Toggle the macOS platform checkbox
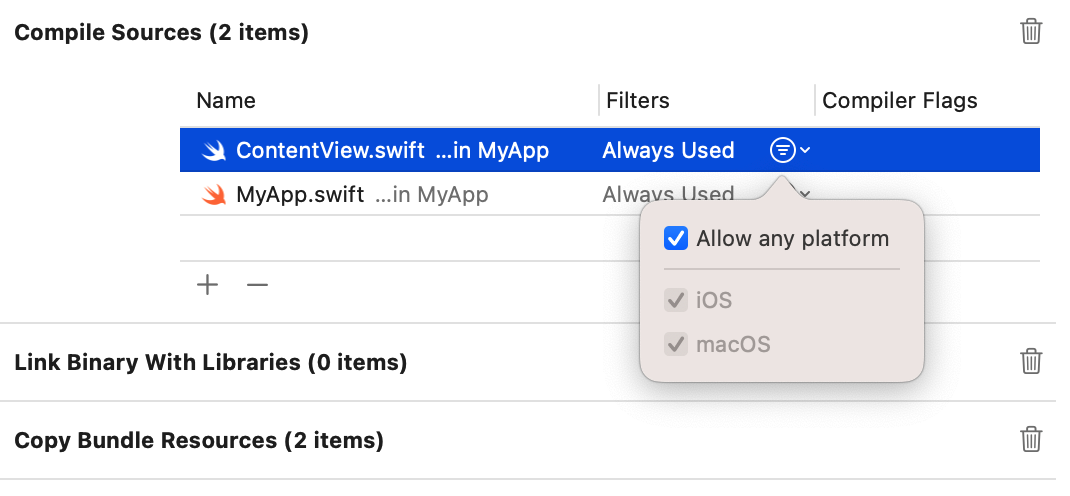Image resolution: width=1070 pixels, height=496 pixels. [677, 345]
